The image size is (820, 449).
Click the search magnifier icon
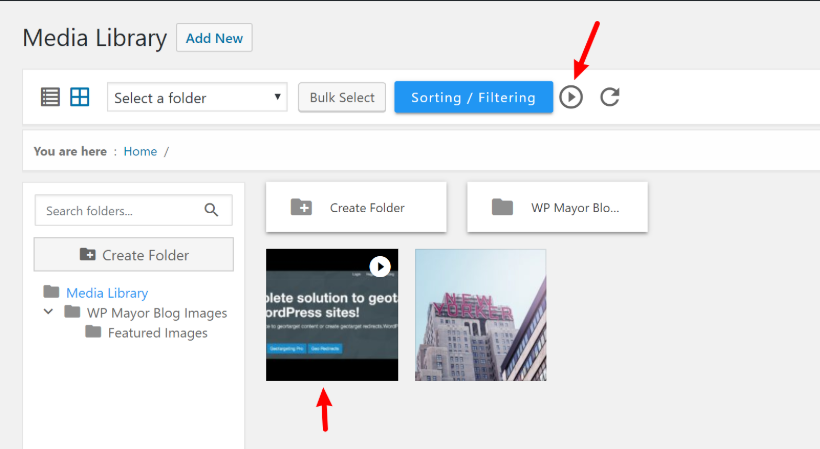[211, 210]
